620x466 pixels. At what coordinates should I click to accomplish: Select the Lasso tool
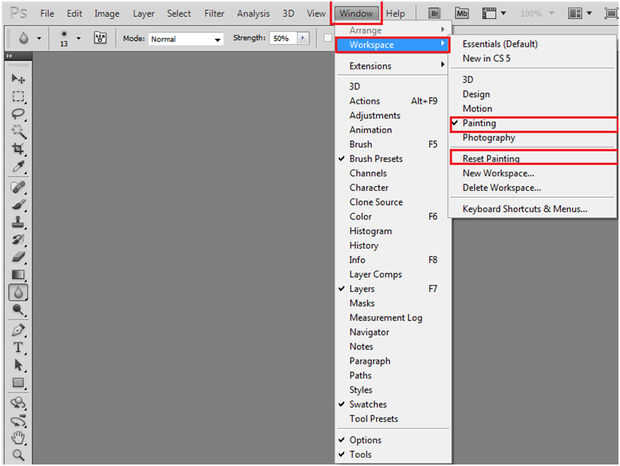click(x=18, y=114)
